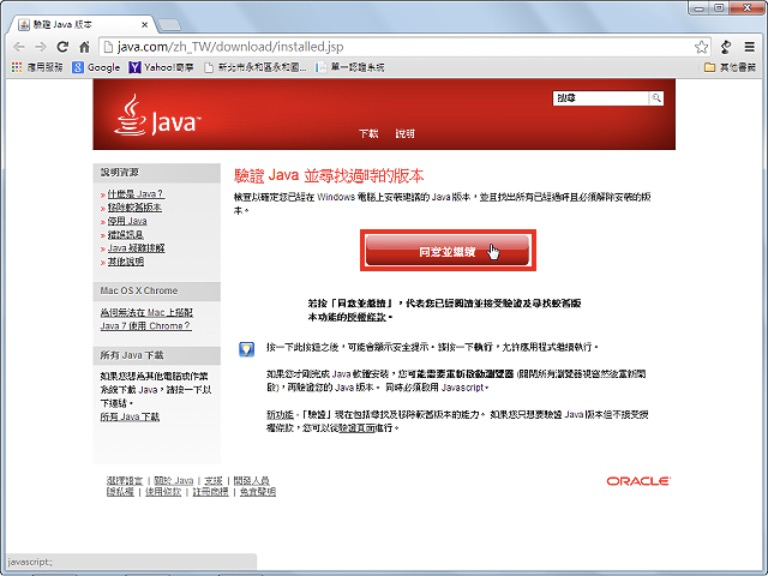The image size is (768, 578).
Task: Open the 隱私權 footer link
Action: [x=120, y=492]
